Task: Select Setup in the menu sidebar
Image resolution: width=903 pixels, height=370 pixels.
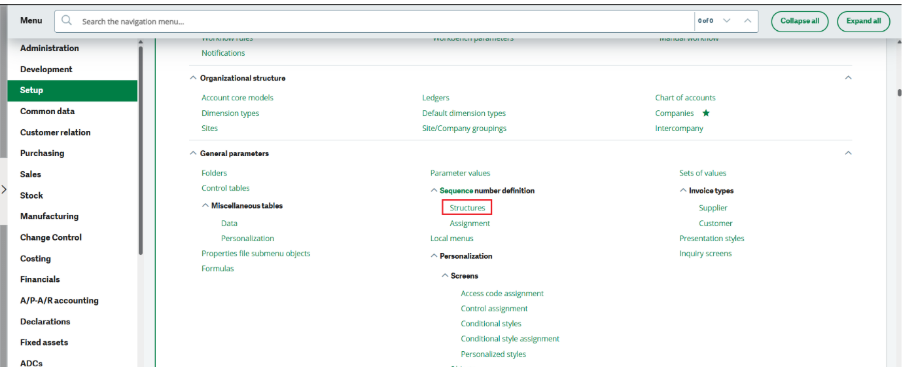Action: [73, 90]
